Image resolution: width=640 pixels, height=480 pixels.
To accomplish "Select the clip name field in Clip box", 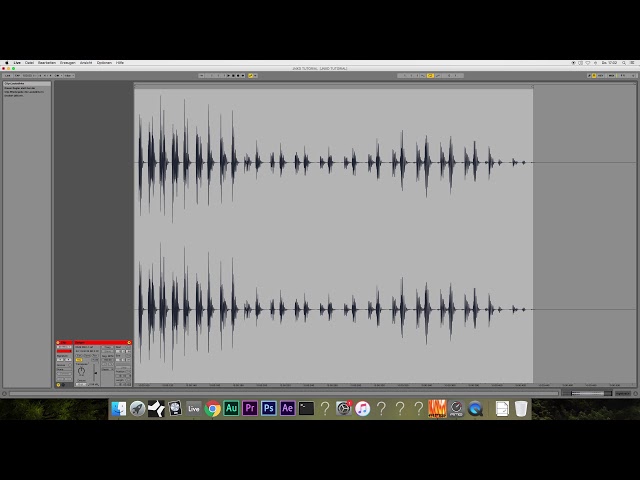I will [x=64, y=347].
